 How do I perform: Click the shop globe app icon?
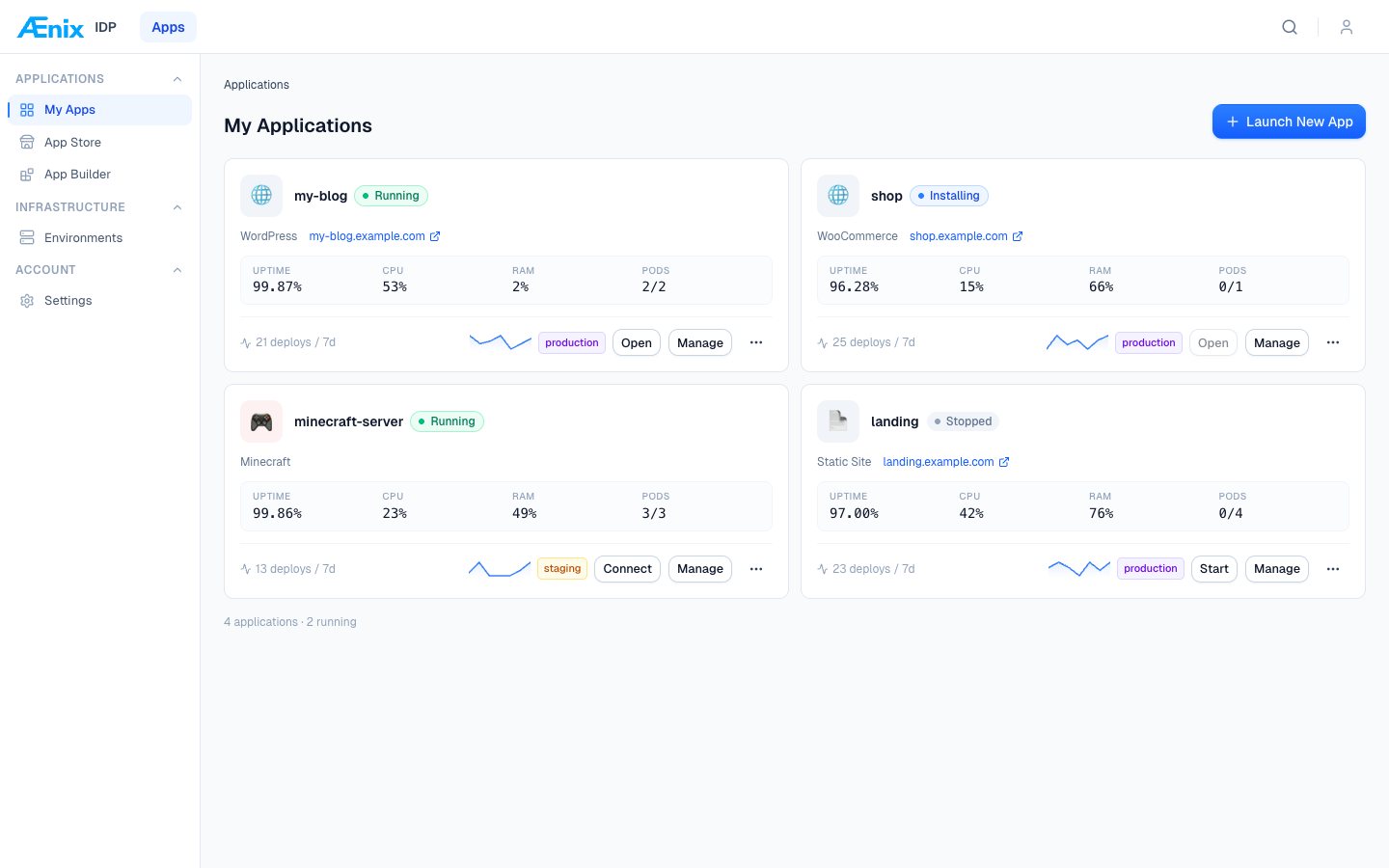838,196
